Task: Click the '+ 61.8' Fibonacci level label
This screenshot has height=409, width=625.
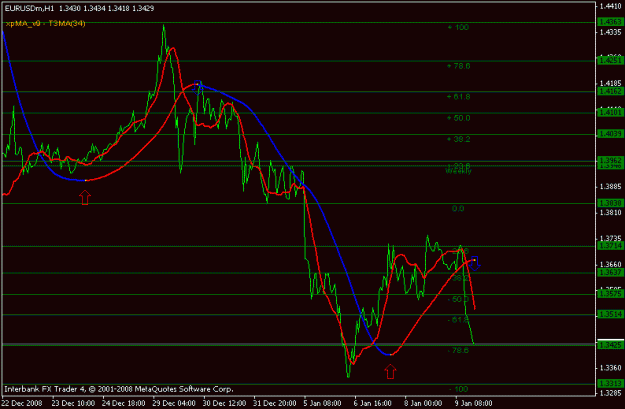Action: [x=458, y=97]
